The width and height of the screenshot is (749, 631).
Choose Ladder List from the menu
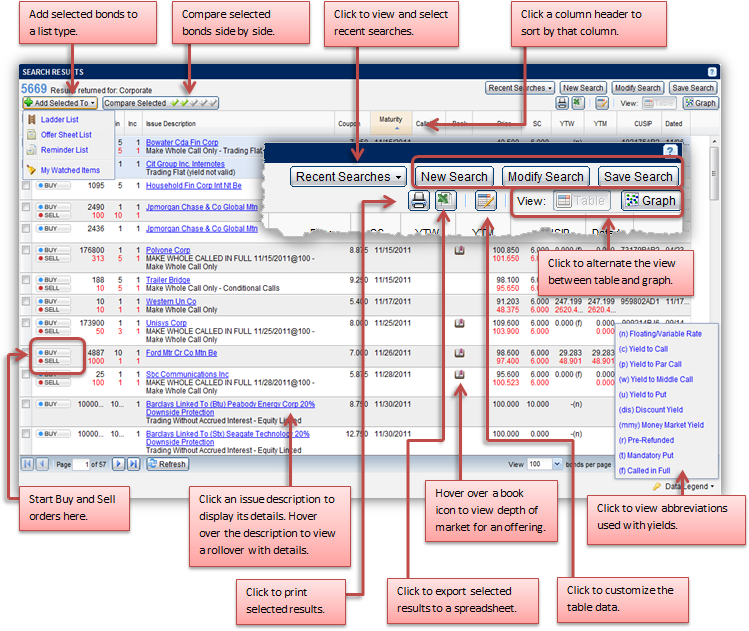(59, 120)
